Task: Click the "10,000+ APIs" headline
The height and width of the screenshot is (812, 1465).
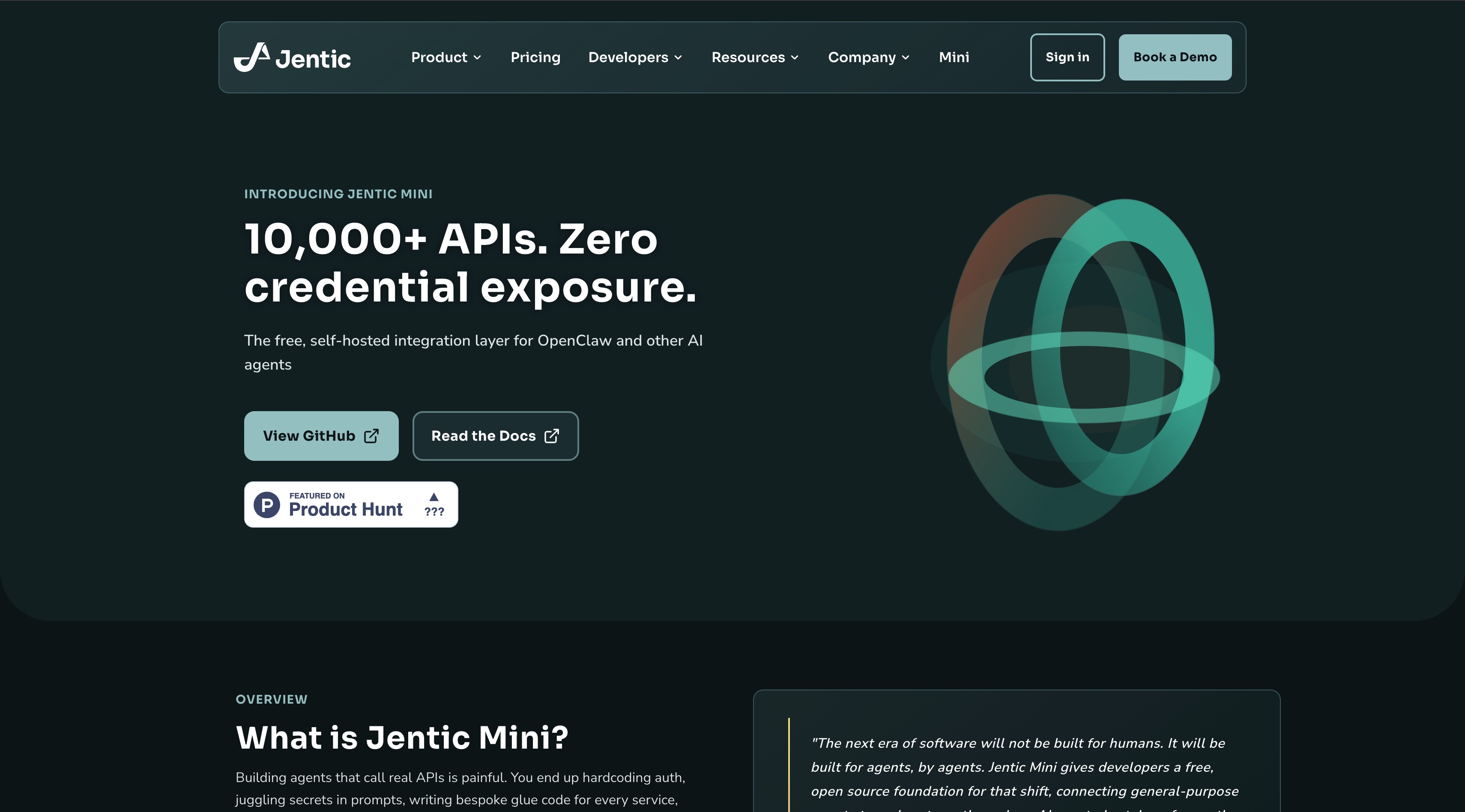Action: tap(470, 263)
